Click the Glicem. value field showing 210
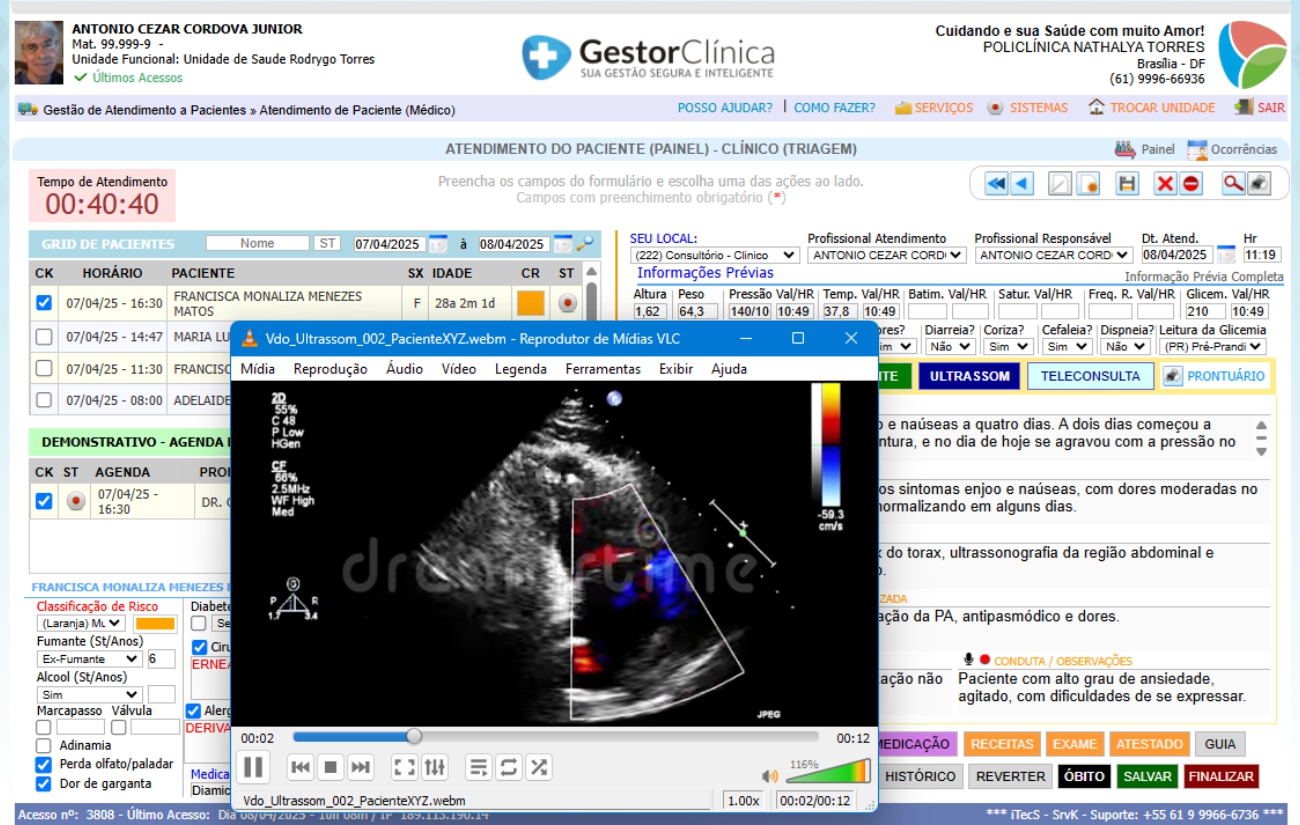Image resolution: width=1300 pixels, height=825 pixels. coord(1205,311)
